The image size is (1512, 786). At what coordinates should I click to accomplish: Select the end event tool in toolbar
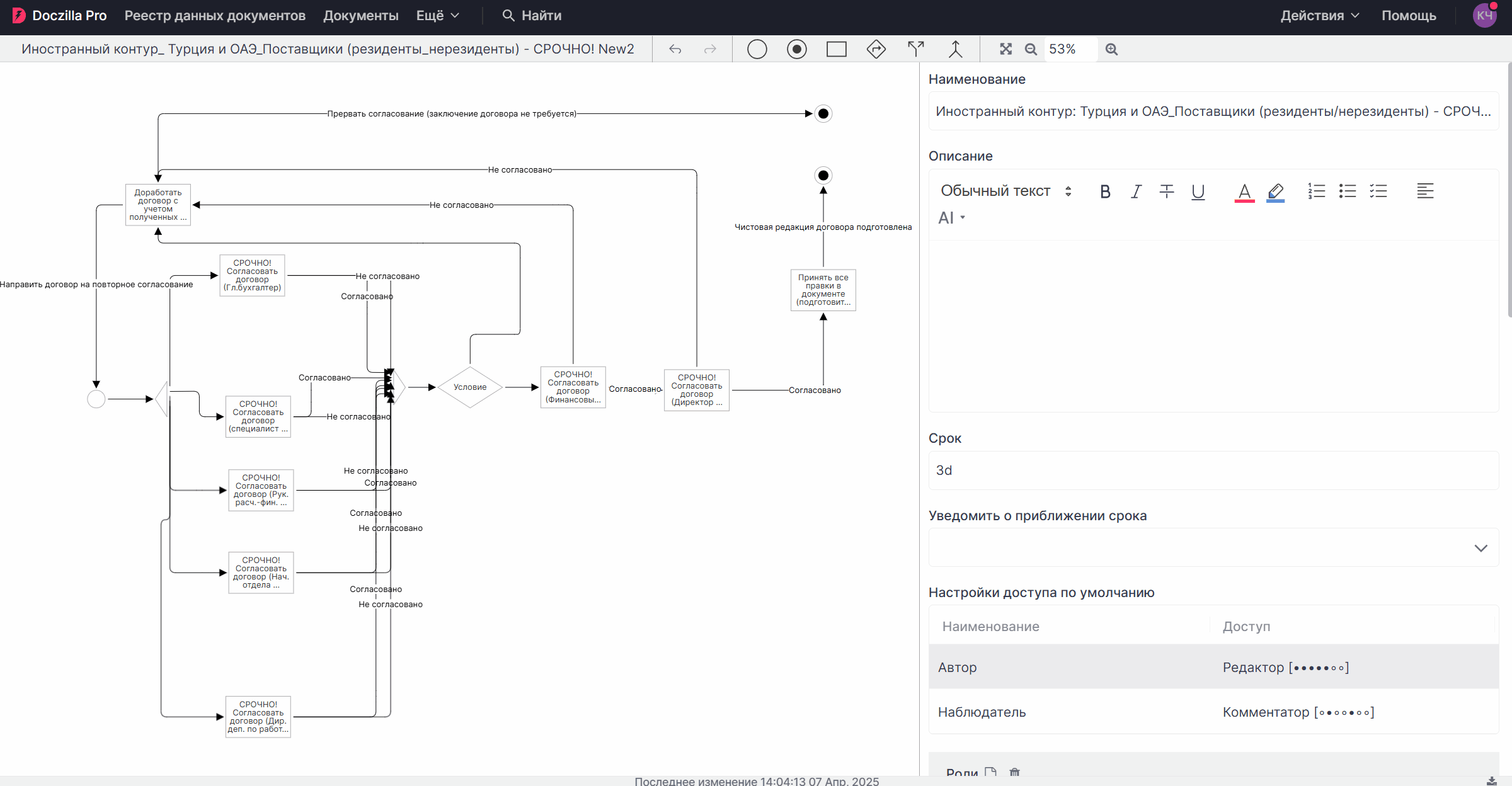[796, 49]
